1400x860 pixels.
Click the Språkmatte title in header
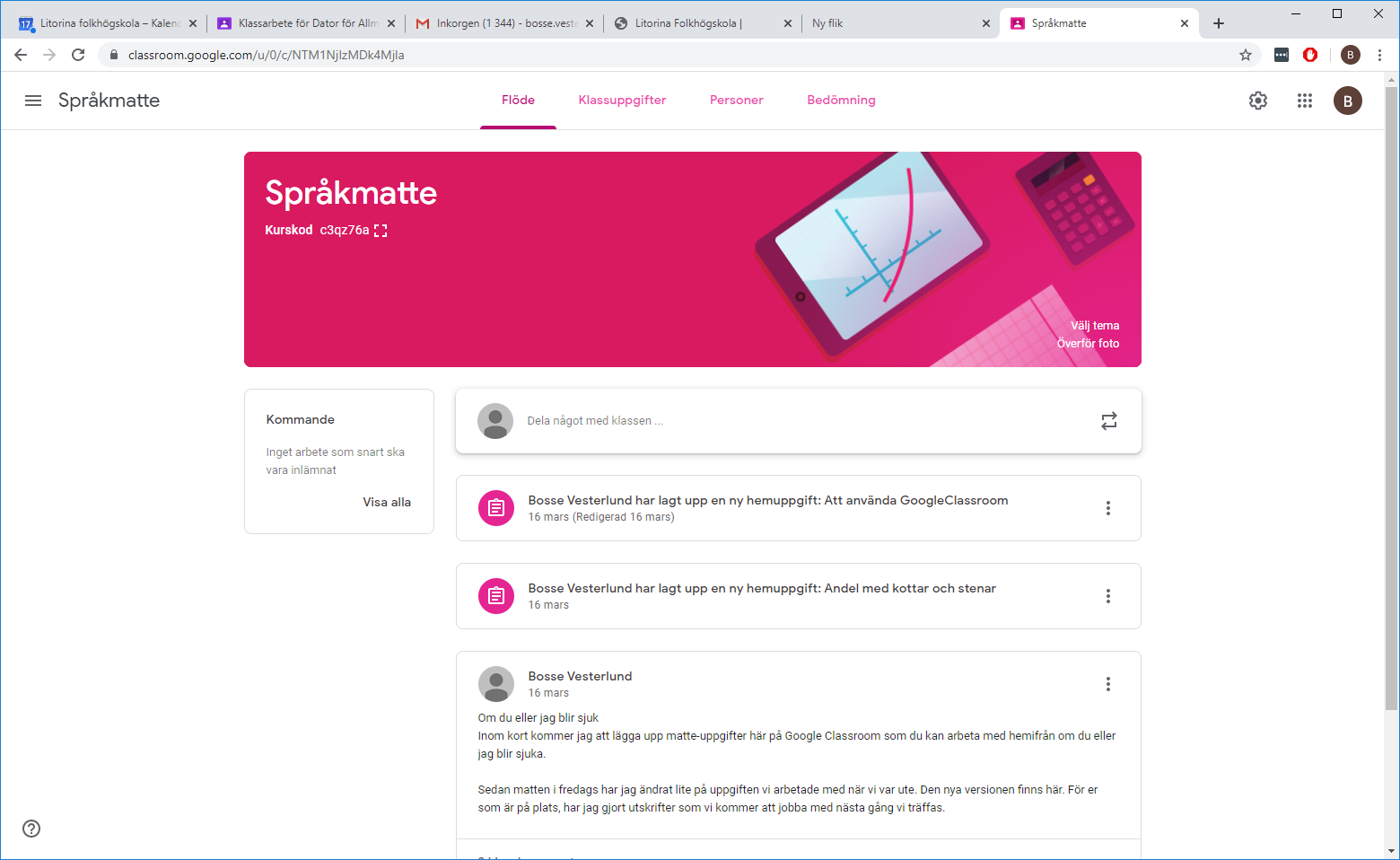tap(109, 101)
